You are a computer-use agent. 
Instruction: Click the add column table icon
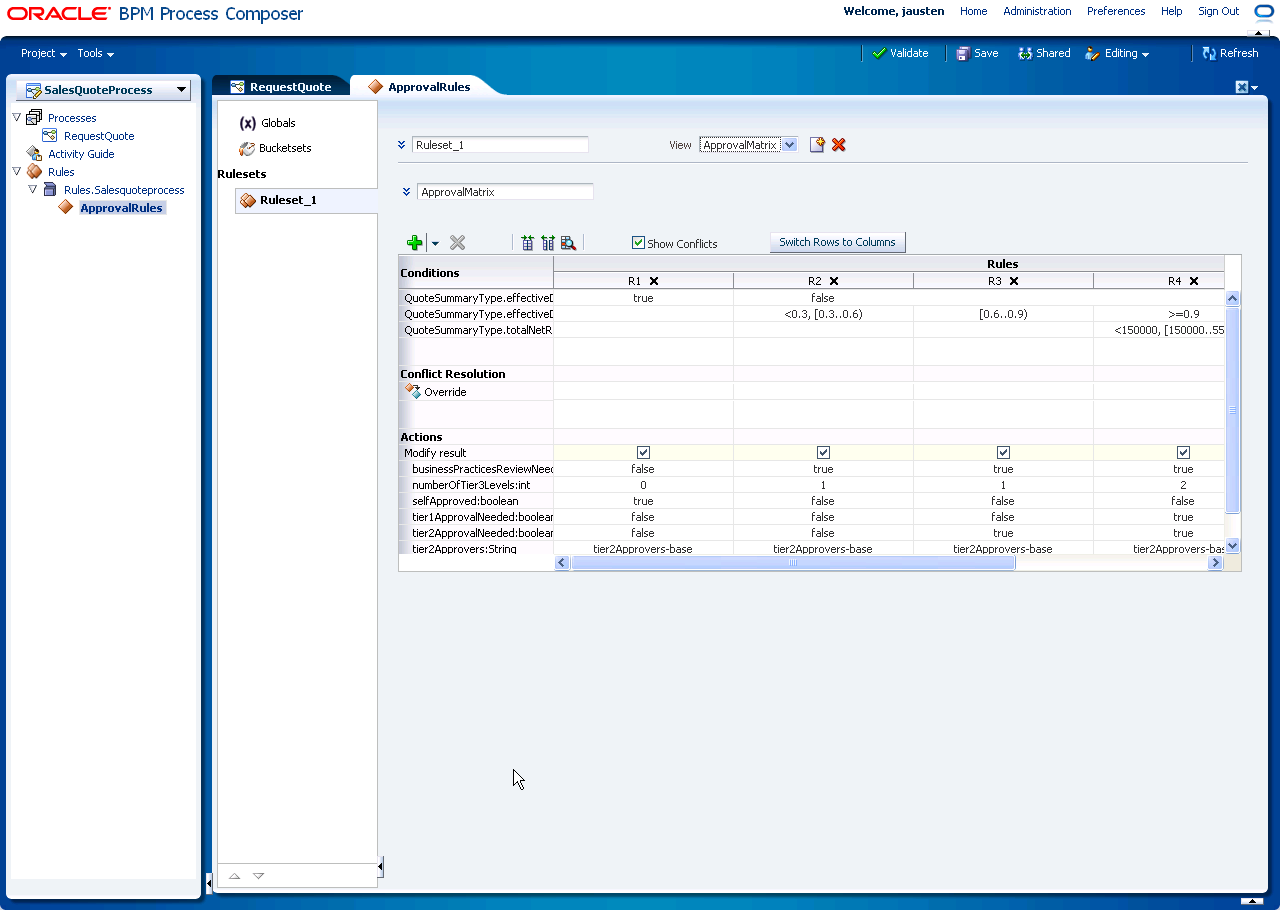548,242
